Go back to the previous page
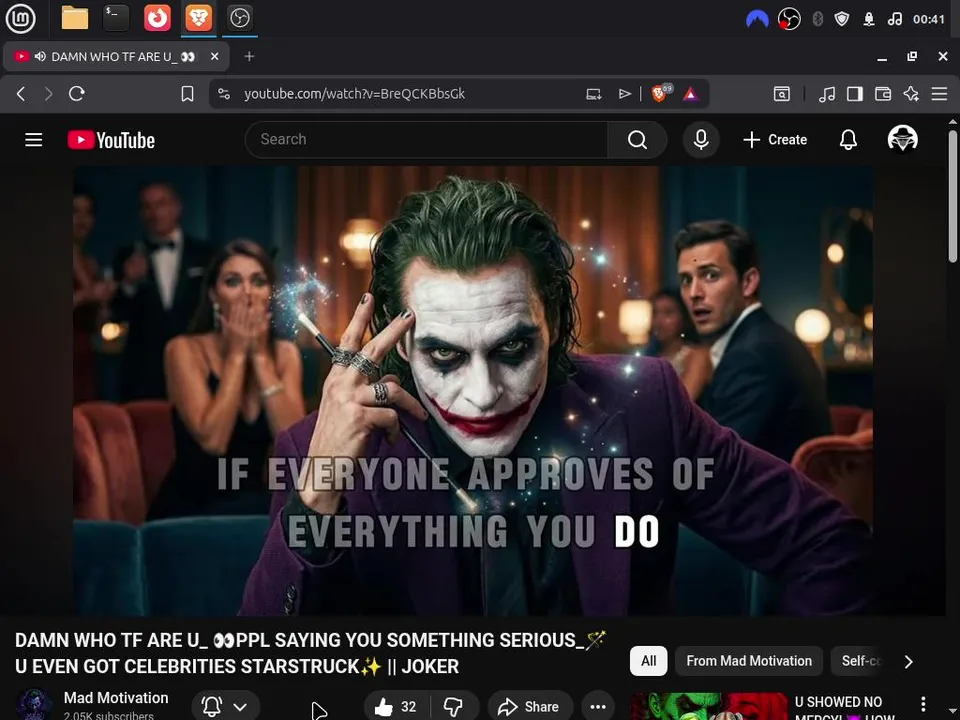Viewport: 960px width, 720px height. tap(21, 94)
